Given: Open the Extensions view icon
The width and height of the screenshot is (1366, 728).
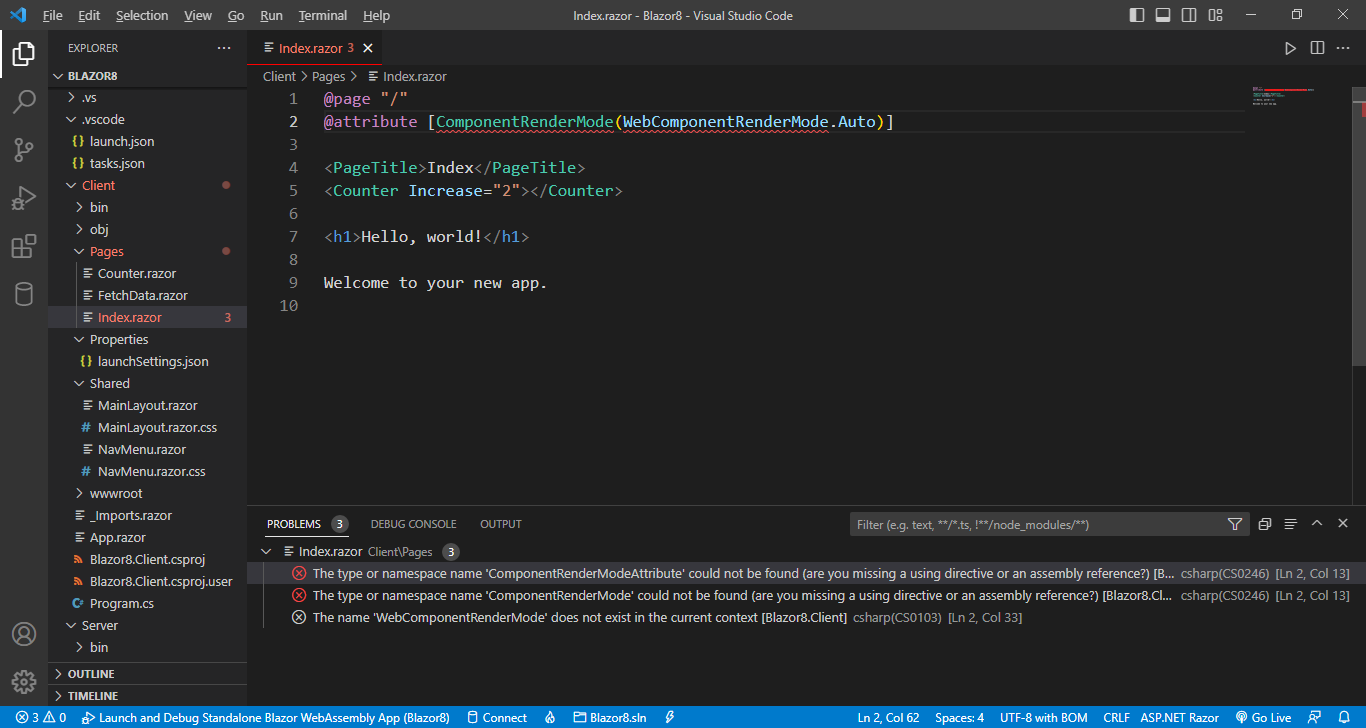Looking at the screenshot, I should click(24, 246).
